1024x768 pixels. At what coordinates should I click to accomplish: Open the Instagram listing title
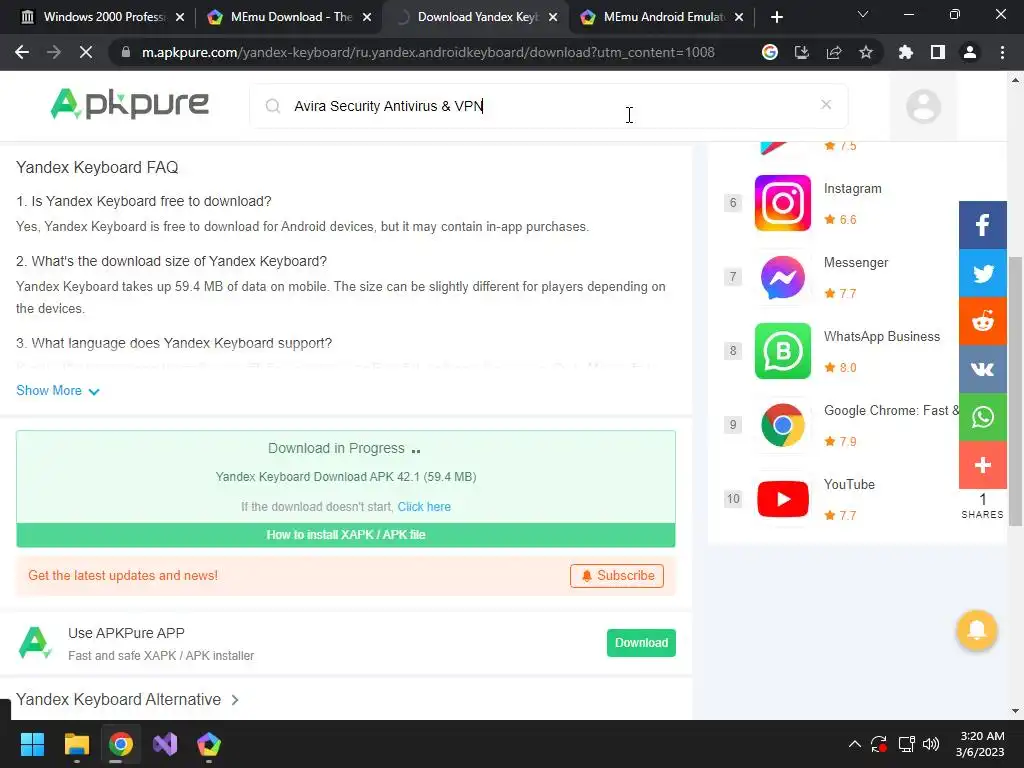[x=852, y=189]
